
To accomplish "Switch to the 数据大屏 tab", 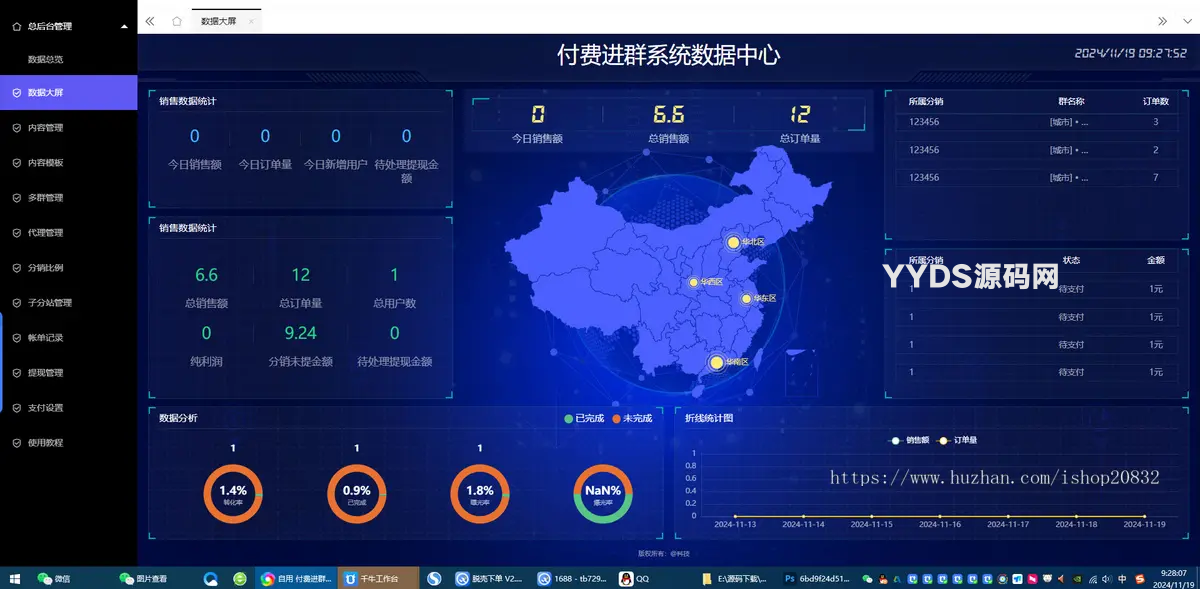I will [218, 21].
